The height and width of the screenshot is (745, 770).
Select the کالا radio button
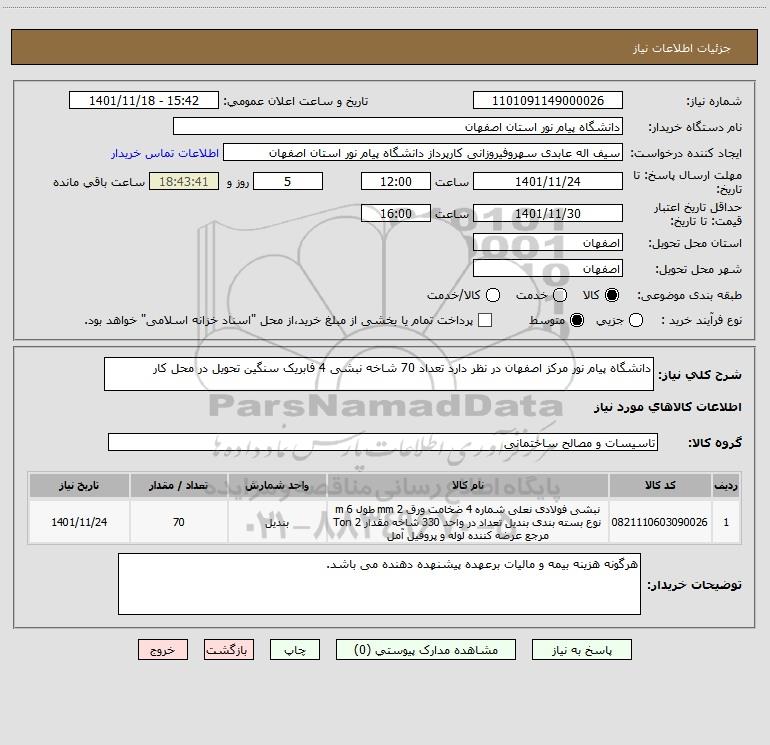(612, 295)
